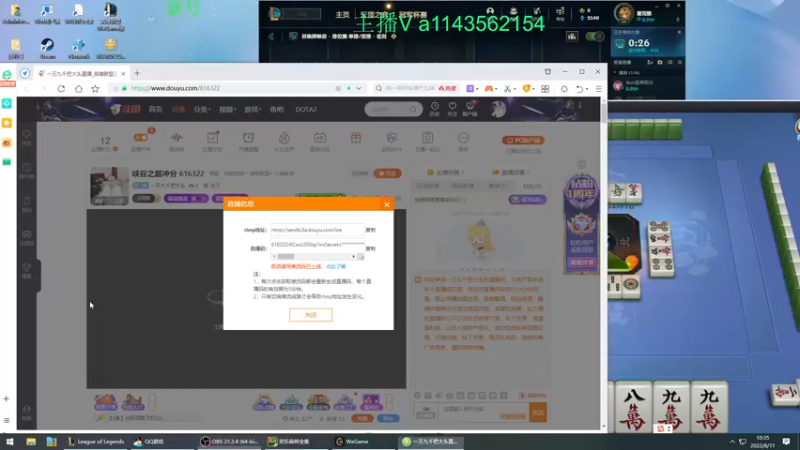This screenshot has height=450, width=800.
Task: Bookmark this page with the star icon
Action: (x=95, y=89)
